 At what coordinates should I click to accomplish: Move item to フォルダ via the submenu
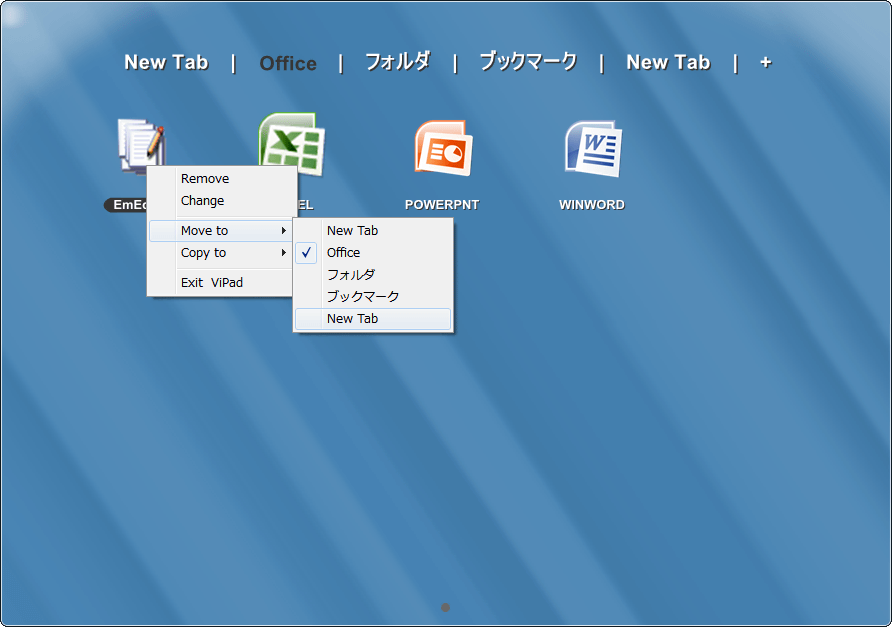point(373,275)
